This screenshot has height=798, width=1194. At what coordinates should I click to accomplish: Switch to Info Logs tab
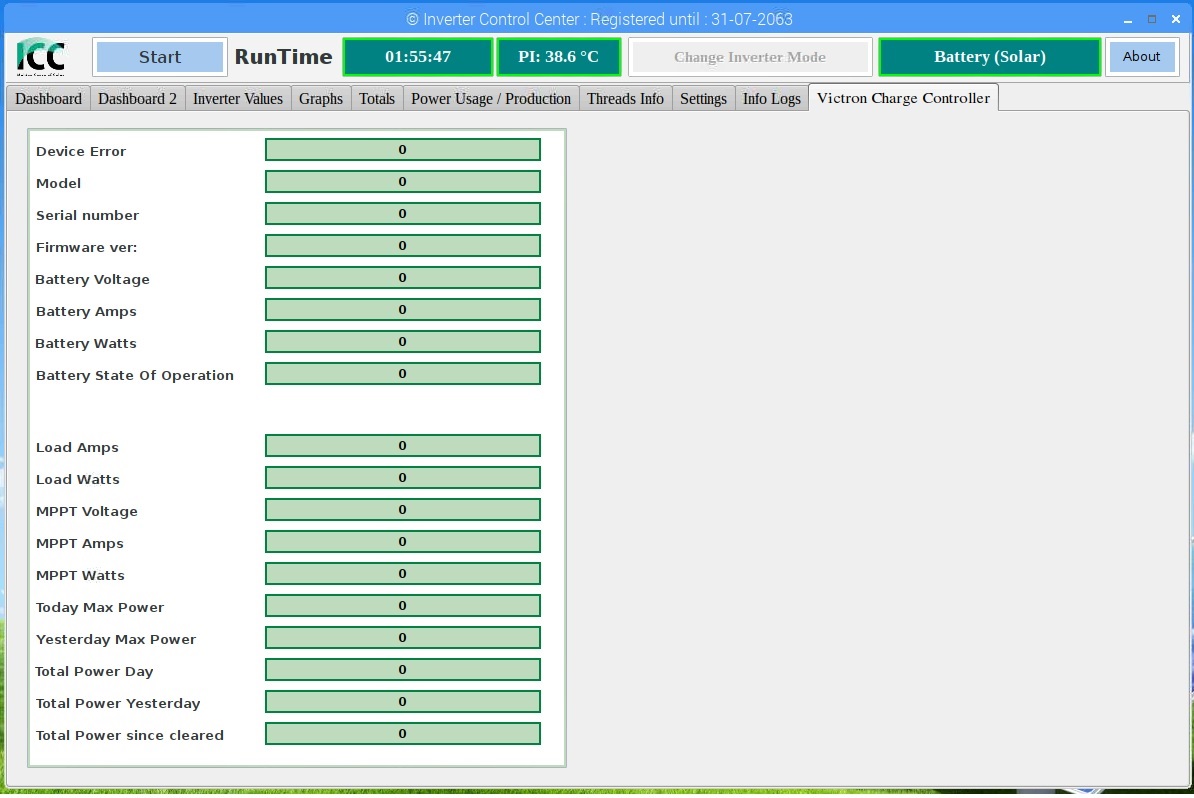click(x=771, y=98)
